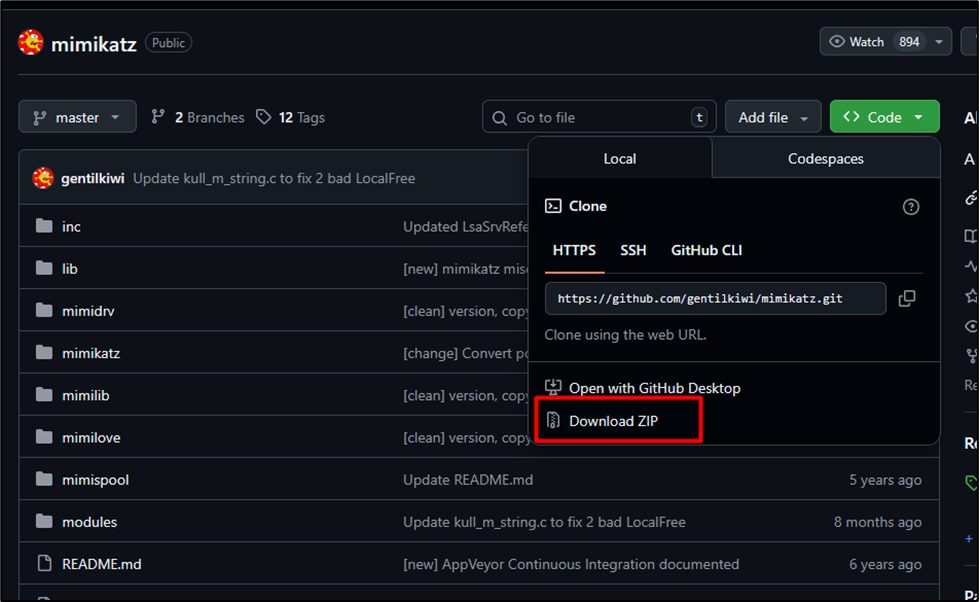Click the Public visibility badge

click(169, 42)
